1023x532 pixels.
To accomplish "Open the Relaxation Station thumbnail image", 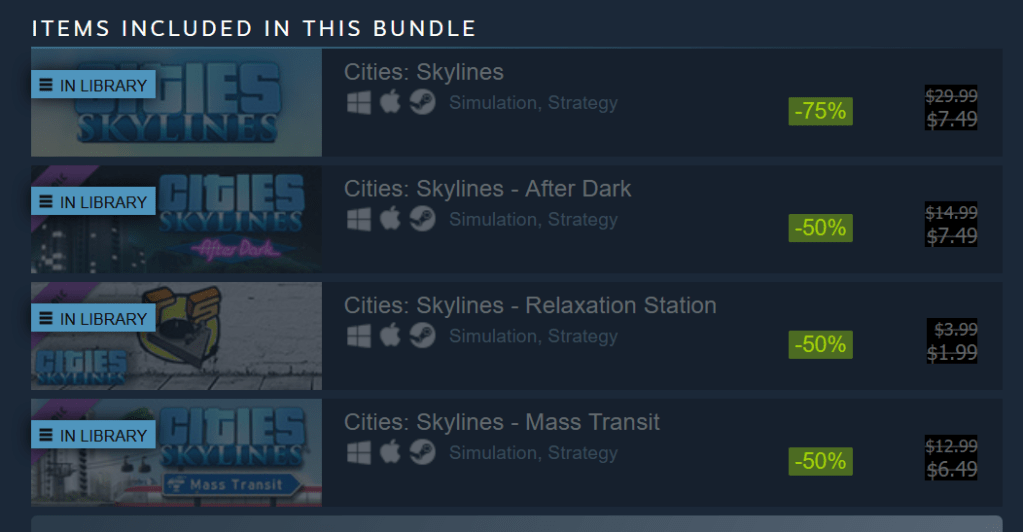I will click(x=176, y=336).
